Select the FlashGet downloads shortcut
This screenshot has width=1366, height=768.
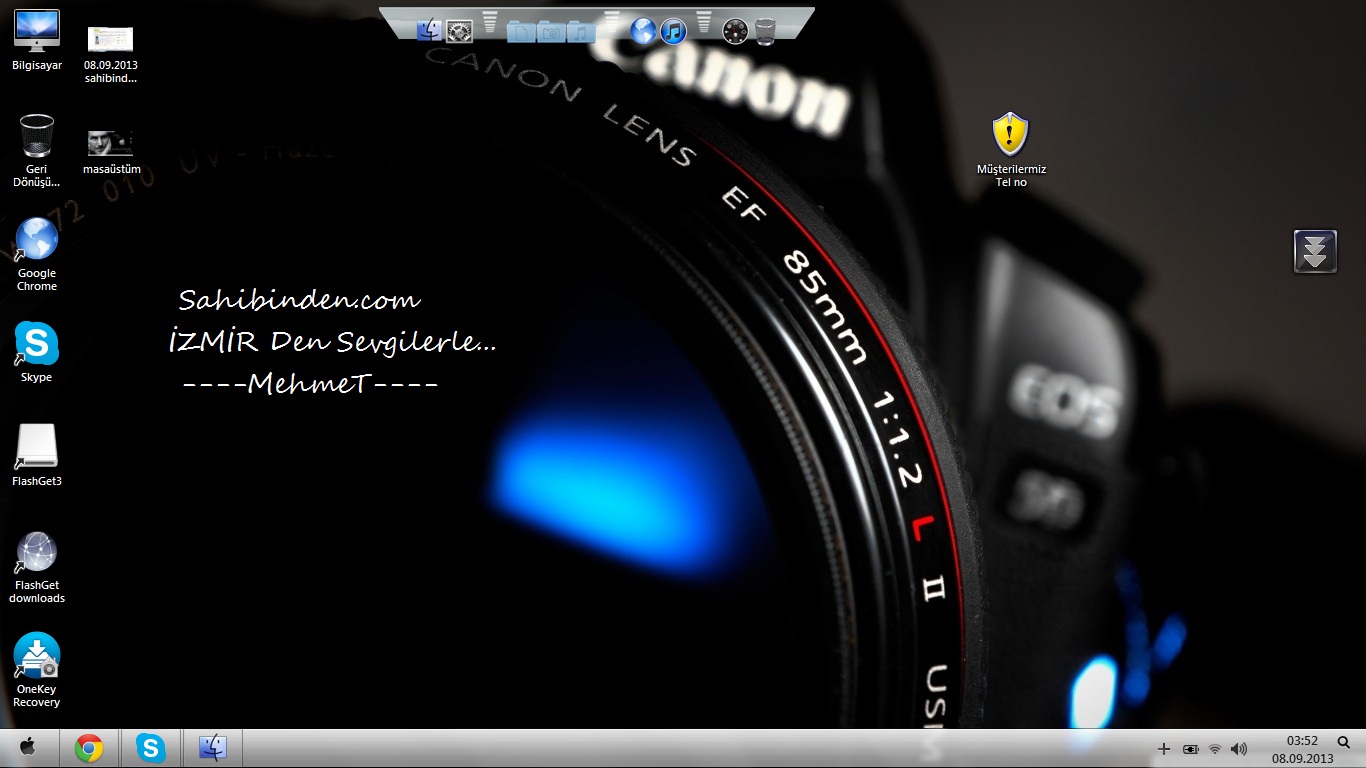[x=37, y=567]
